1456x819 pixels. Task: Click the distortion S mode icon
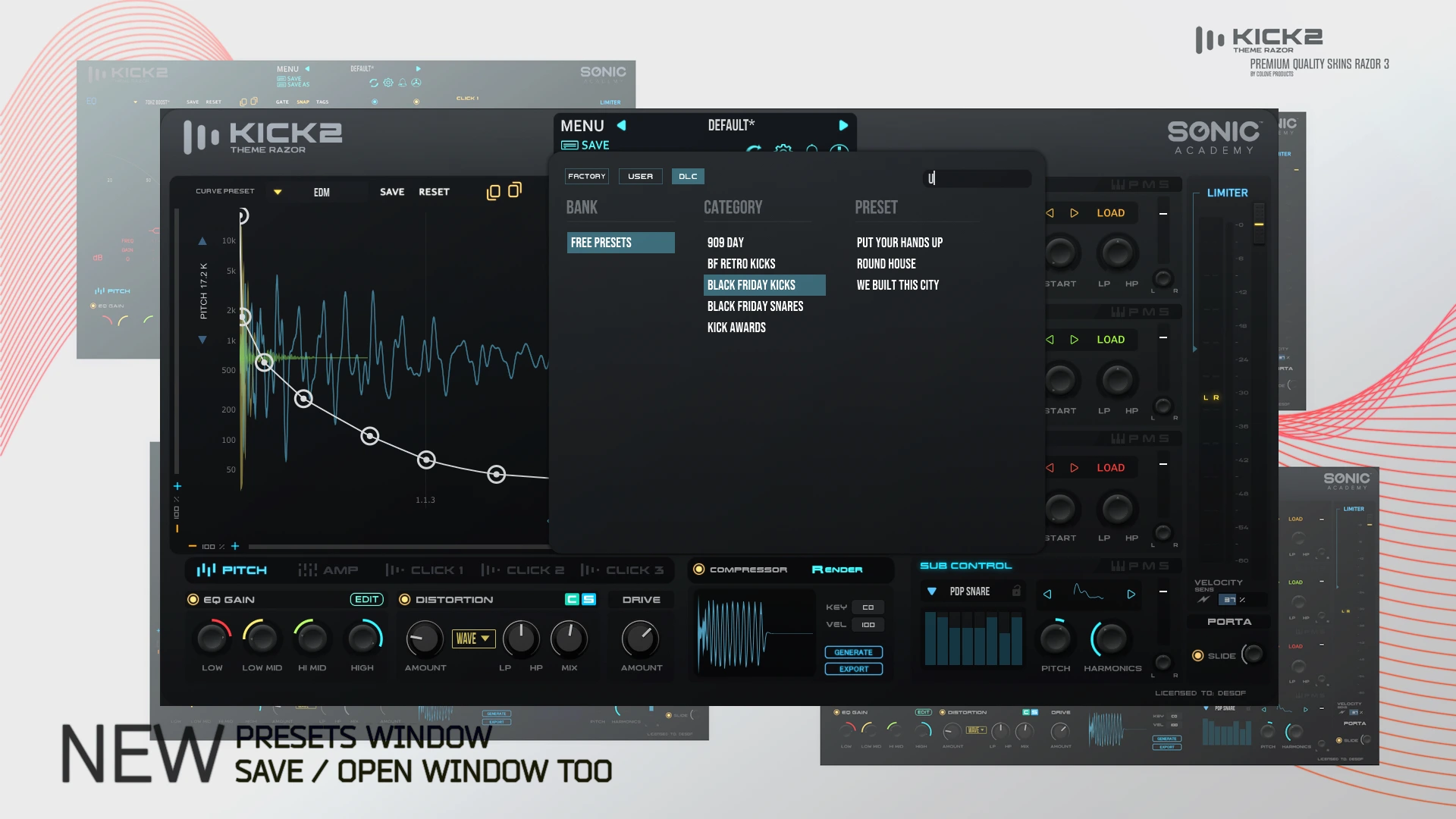[588, 600]
